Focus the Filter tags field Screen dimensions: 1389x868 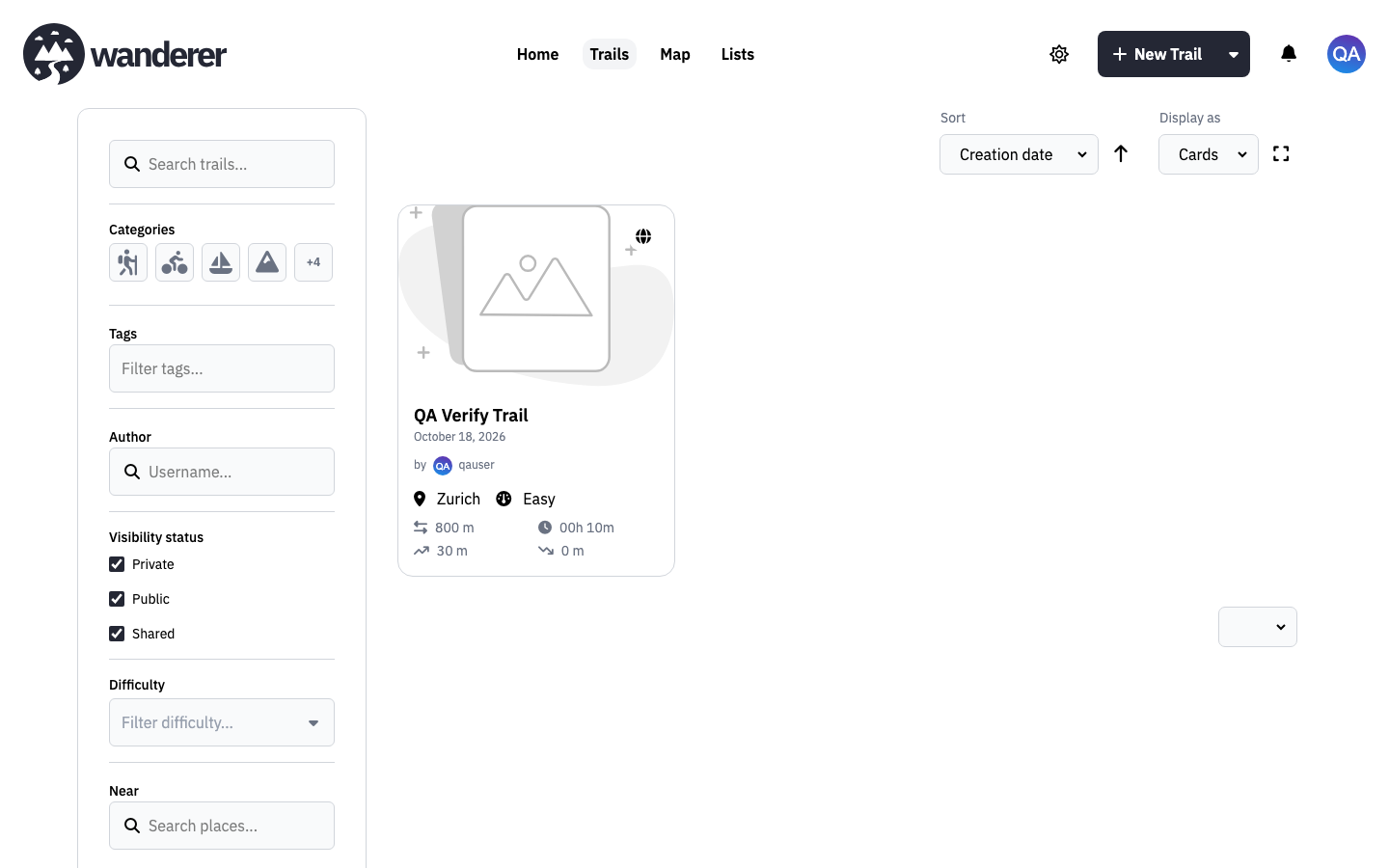pyautogui.click(x=222, y=368)
